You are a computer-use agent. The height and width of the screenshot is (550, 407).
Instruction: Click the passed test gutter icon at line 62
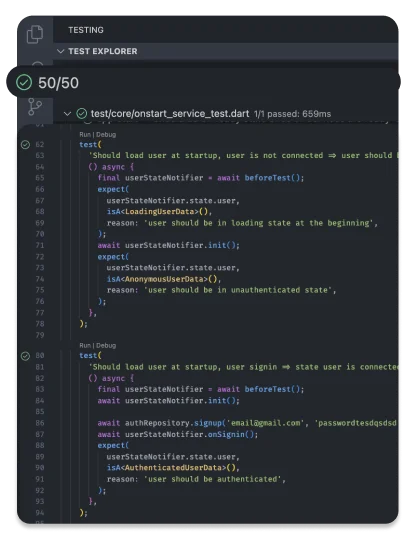[25, 145]
